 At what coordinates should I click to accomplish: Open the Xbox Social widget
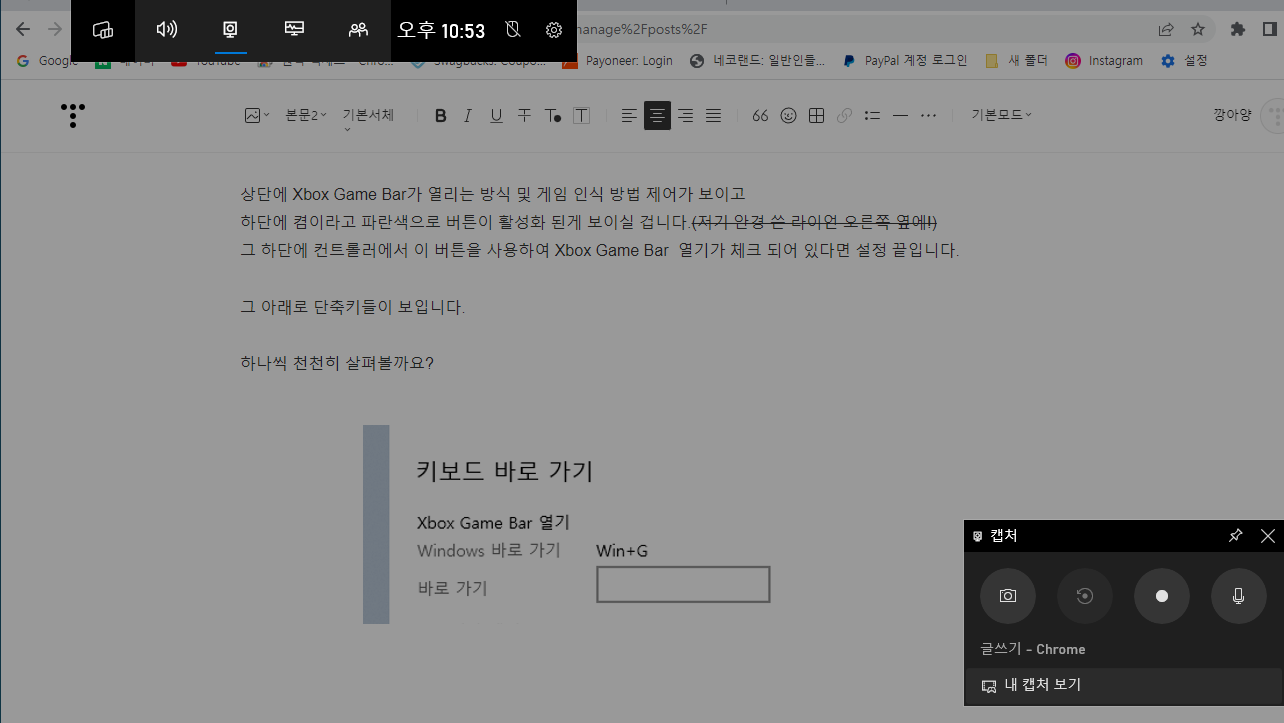click(358, 30)
